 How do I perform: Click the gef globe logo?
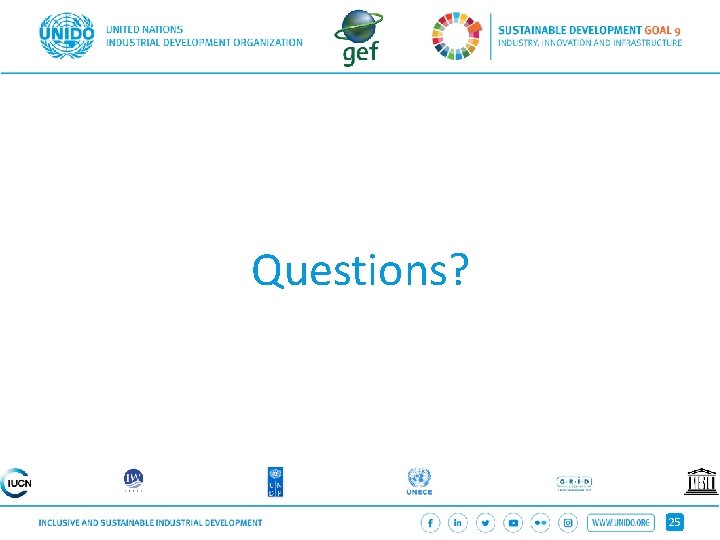pos(359,37)
